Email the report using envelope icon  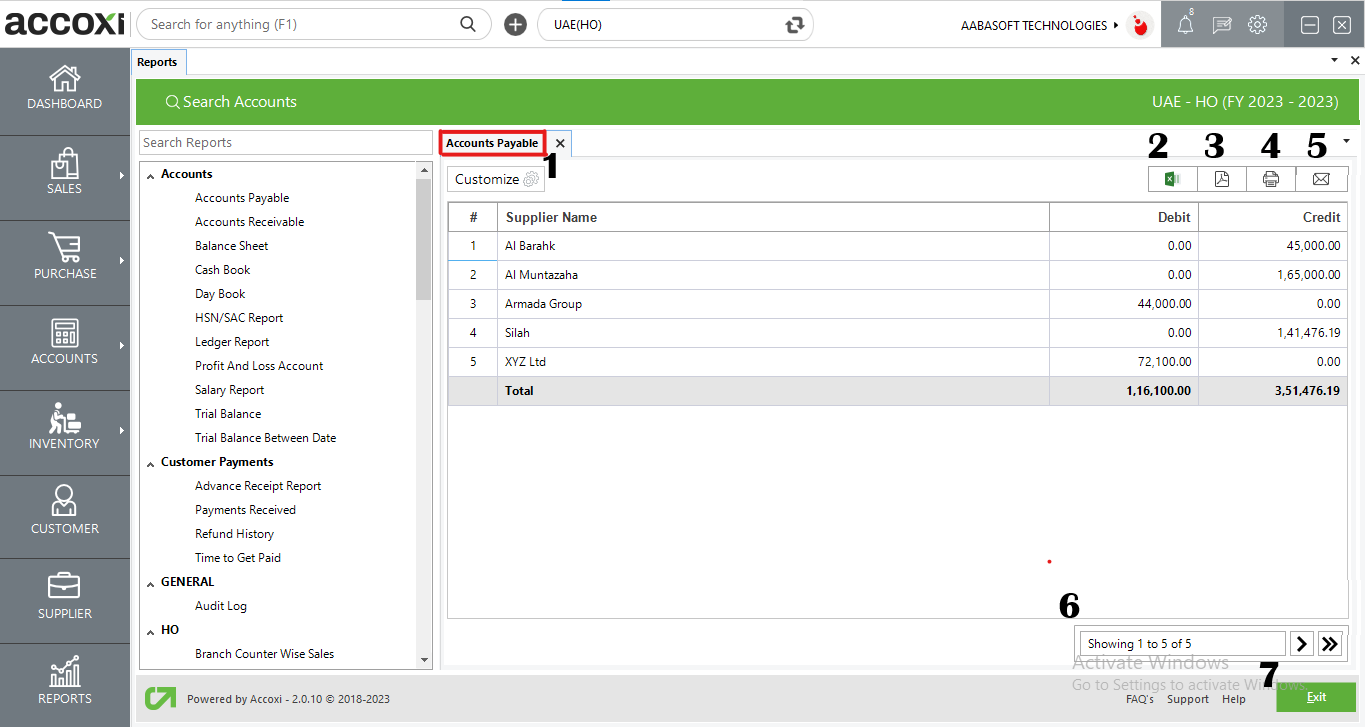1321,179
